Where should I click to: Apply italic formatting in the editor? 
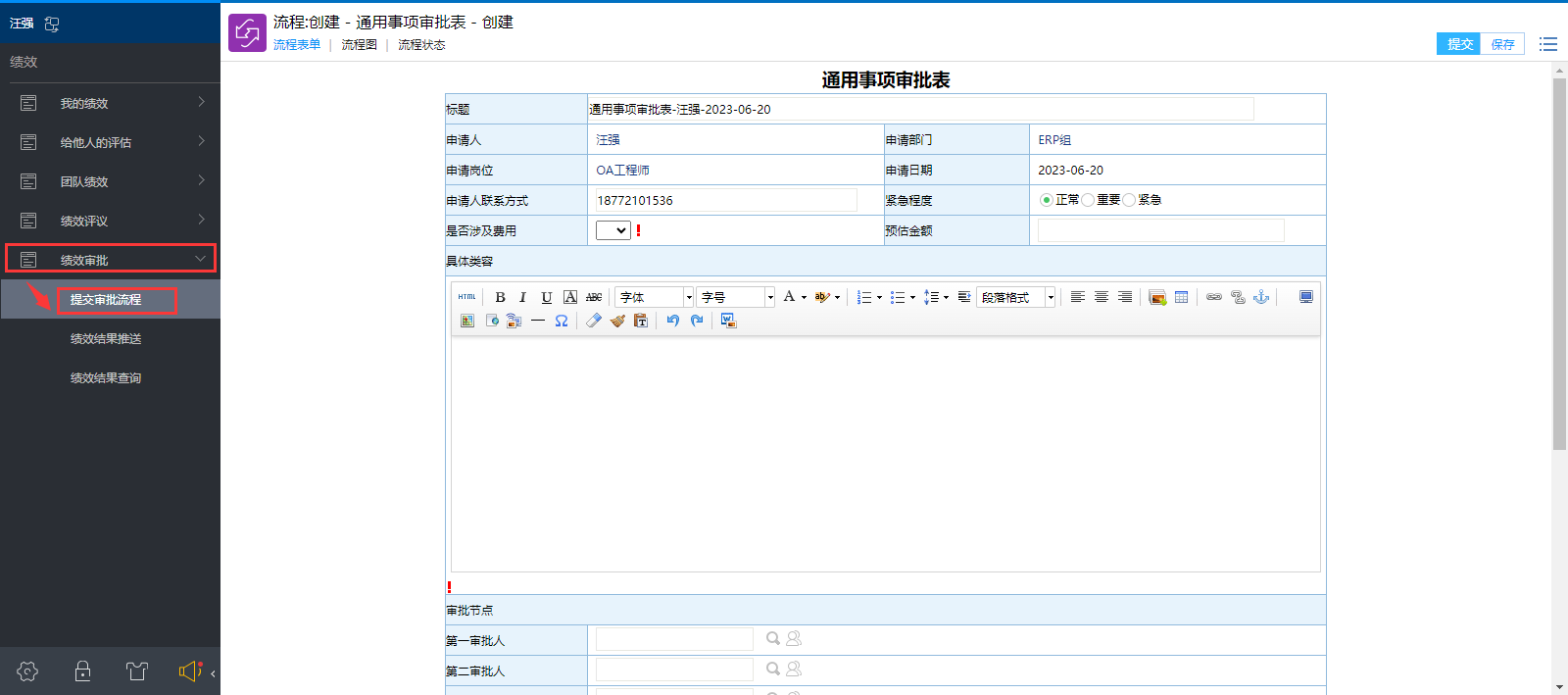tap(522, 297)
